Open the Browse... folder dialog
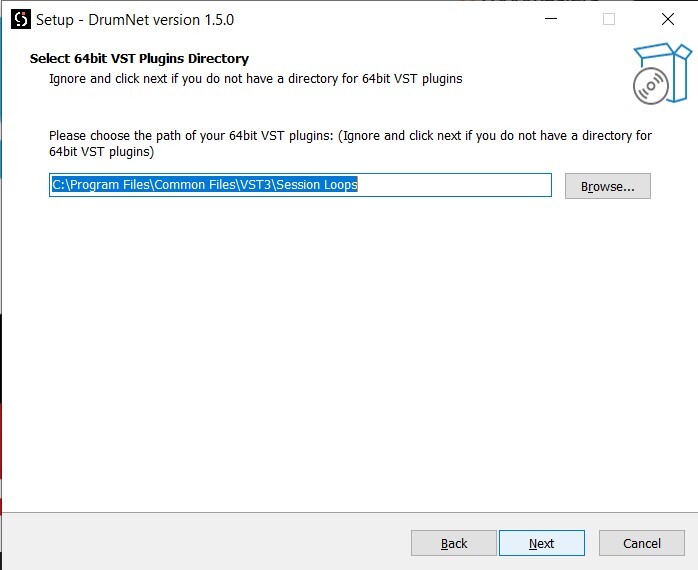Image resolution: width=698 pixels, height=570 pixels. [608, 186]
